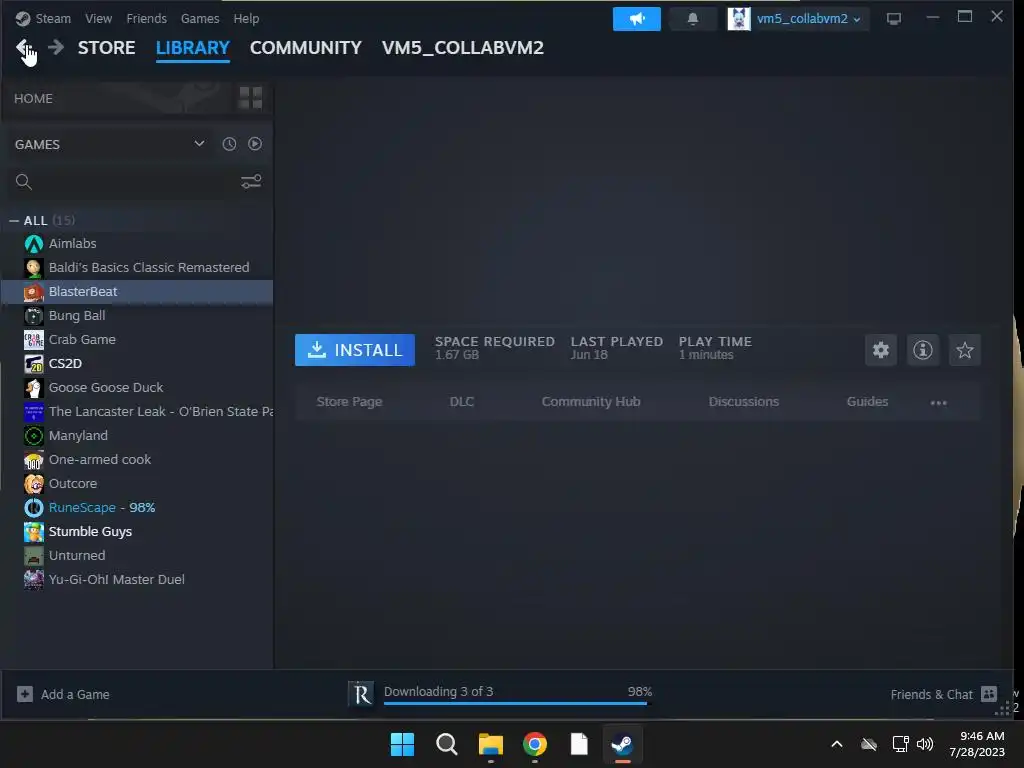Click the vm5_collabvm2 profile avatar

point(739,19)
